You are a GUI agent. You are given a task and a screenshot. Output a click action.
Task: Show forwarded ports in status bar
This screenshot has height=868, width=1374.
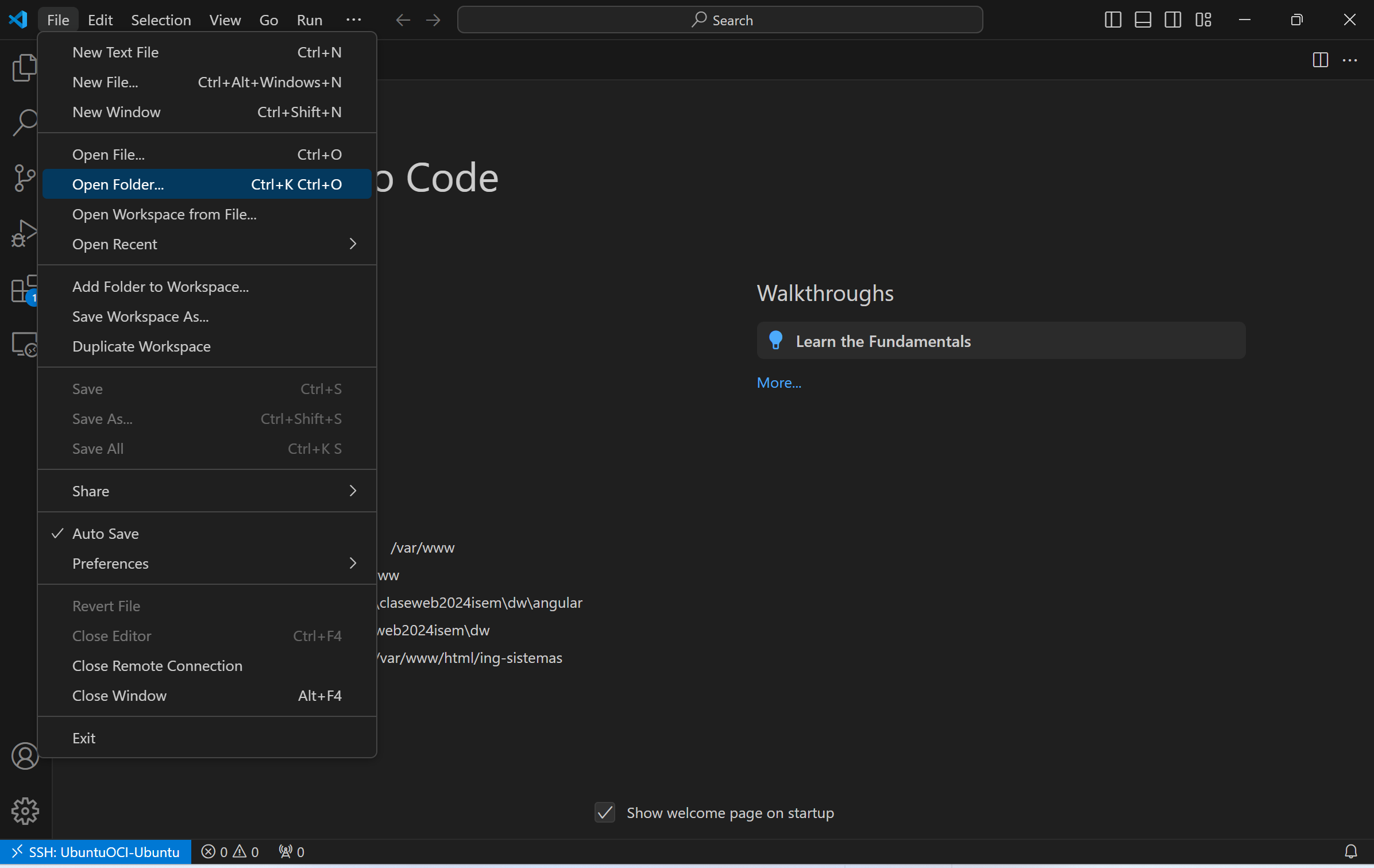291,851
